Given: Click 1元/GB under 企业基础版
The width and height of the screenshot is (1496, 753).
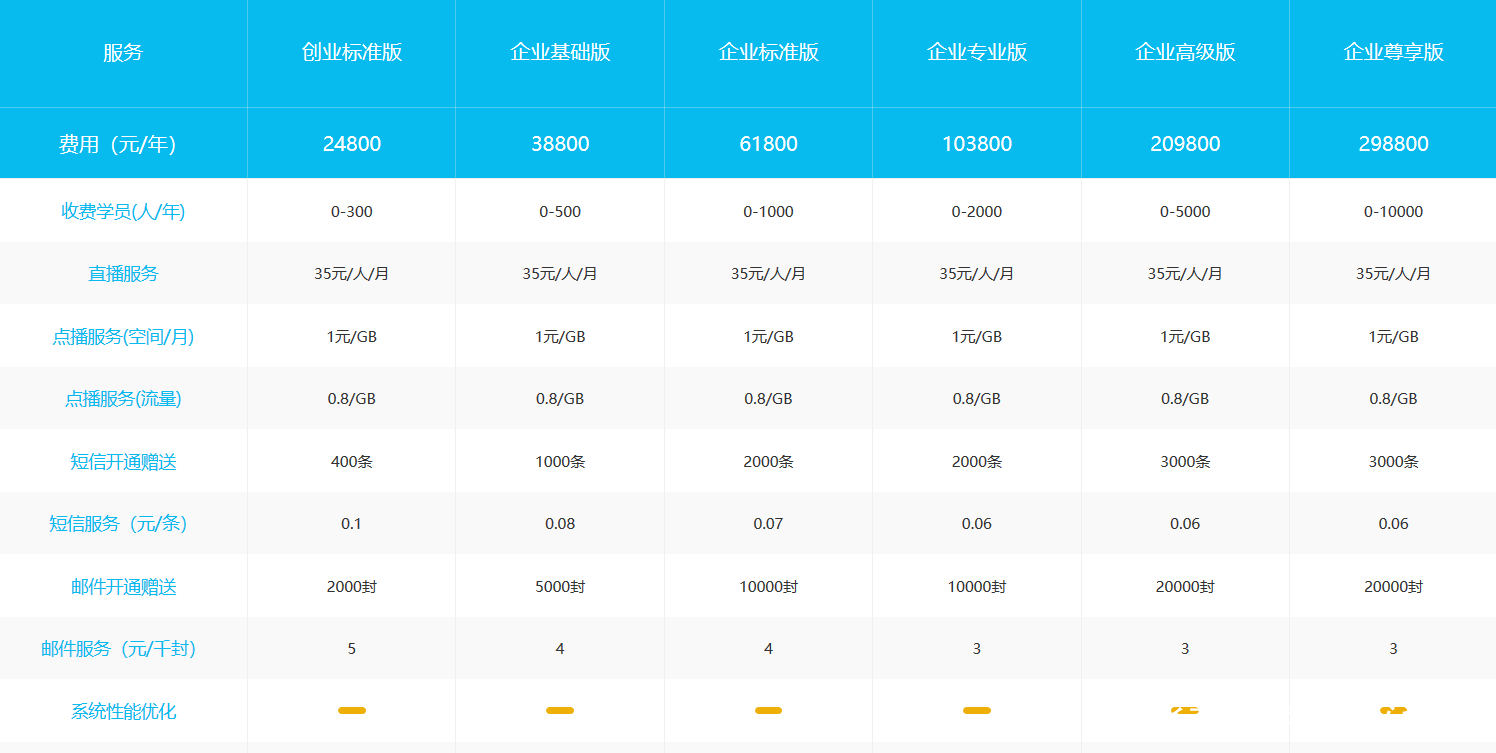Looking at the screenshot, I should pos(560,337).
